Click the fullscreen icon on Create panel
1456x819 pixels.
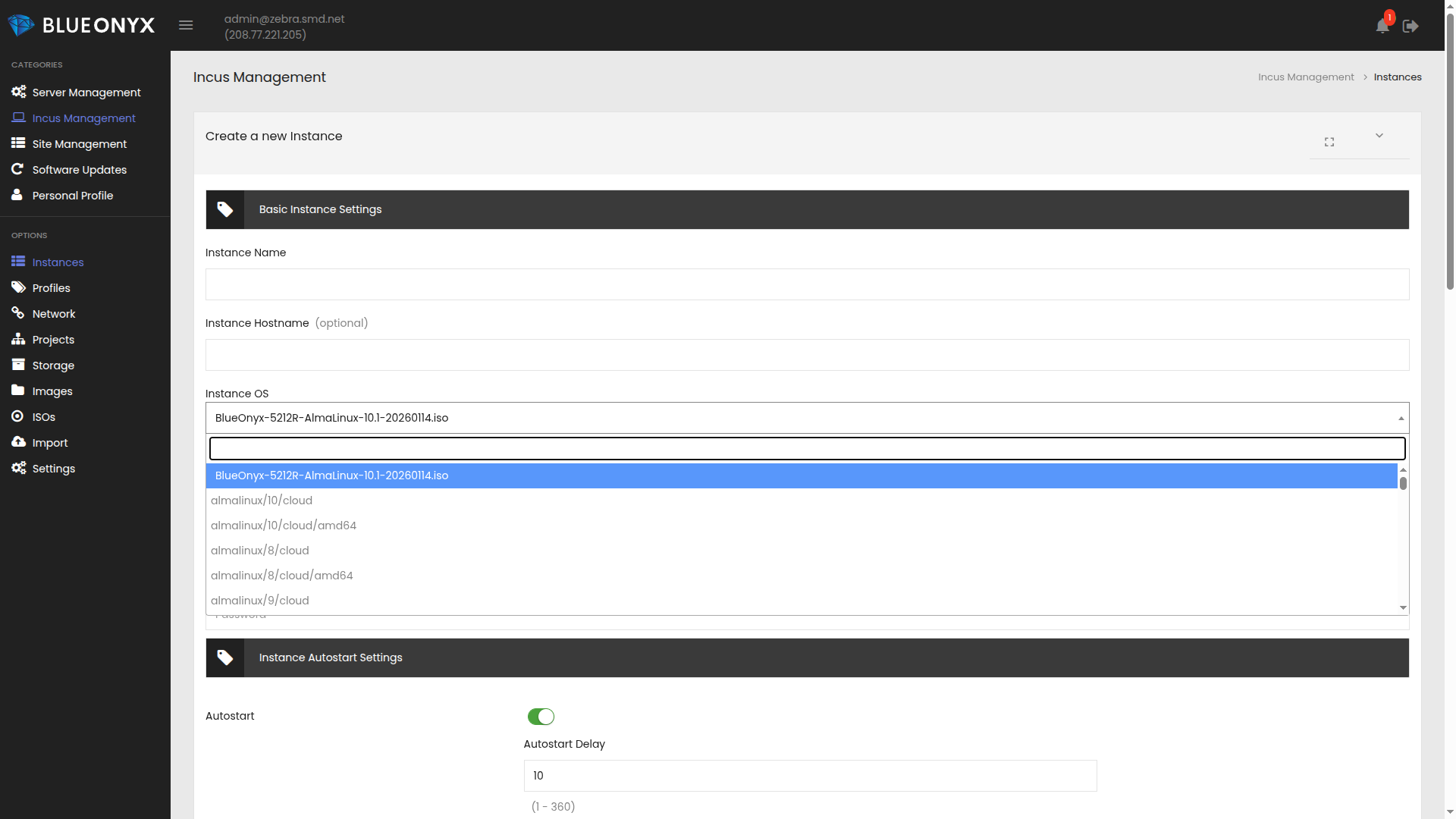point(1329,142)
